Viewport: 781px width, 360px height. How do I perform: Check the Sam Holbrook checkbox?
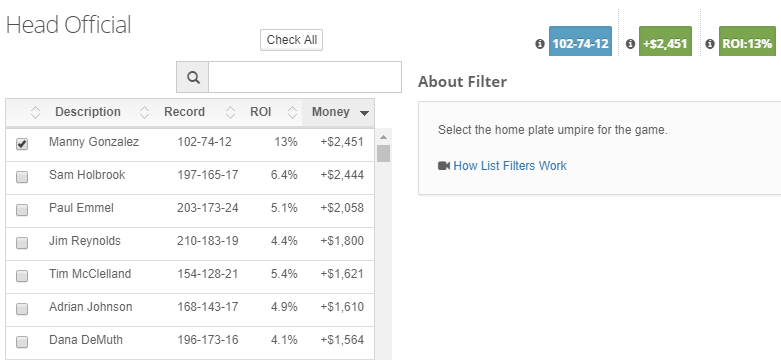coord(22,177)
